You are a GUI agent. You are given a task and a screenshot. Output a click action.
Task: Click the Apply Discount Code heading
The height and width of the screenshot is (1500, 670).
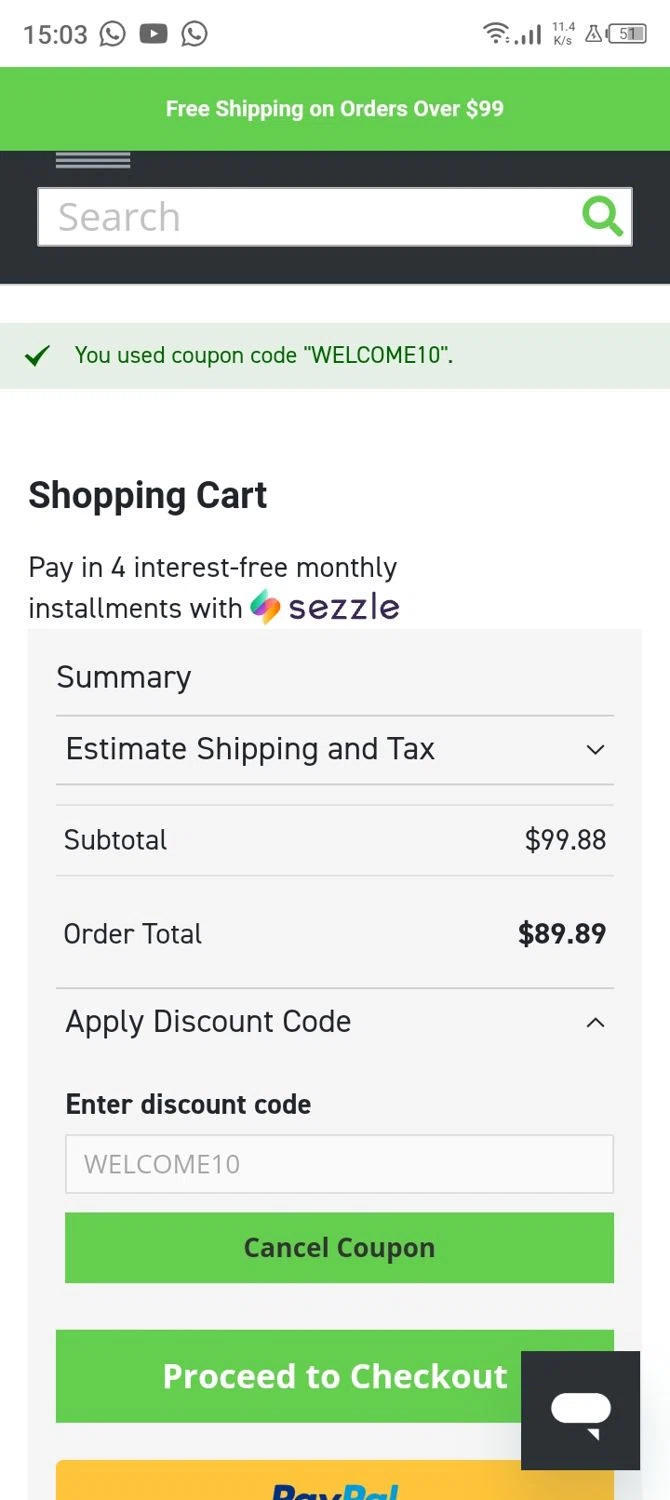[208, 1022]
